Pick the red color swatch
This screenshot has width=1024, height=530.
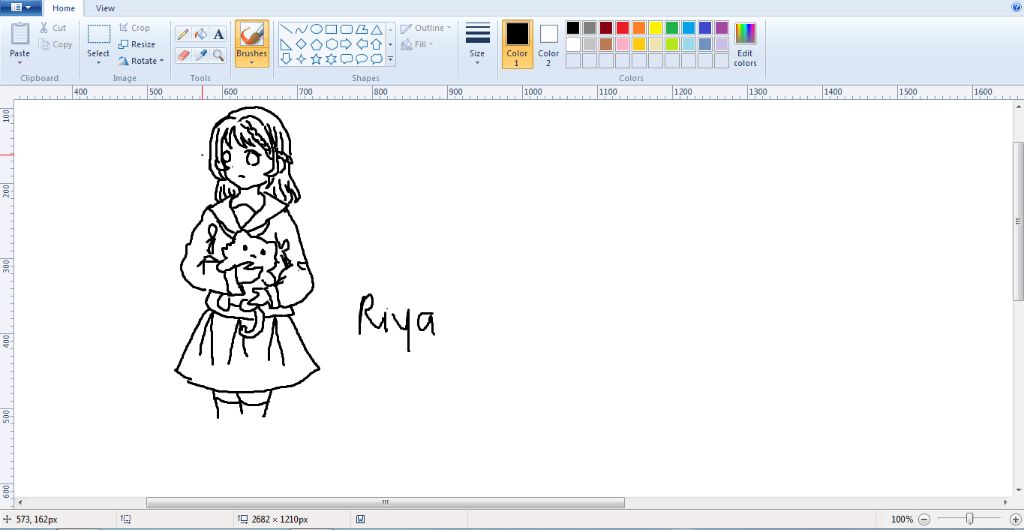[x=622, y=27]
